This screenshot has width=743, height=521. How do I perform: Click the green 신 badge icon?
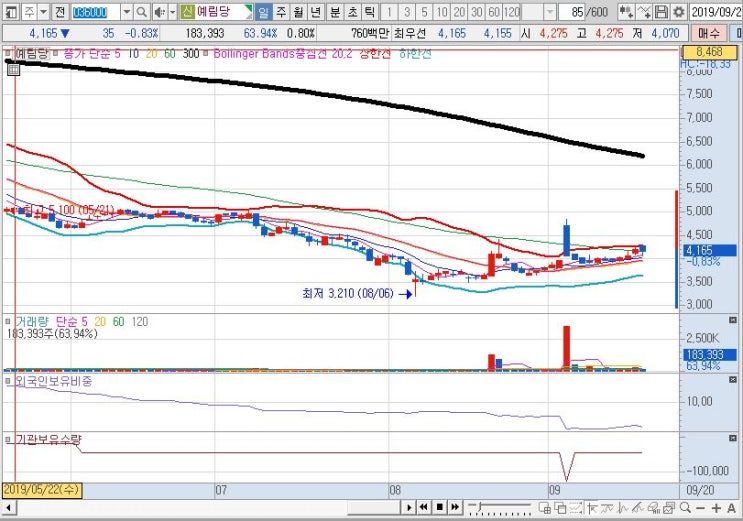coord(187,12)
